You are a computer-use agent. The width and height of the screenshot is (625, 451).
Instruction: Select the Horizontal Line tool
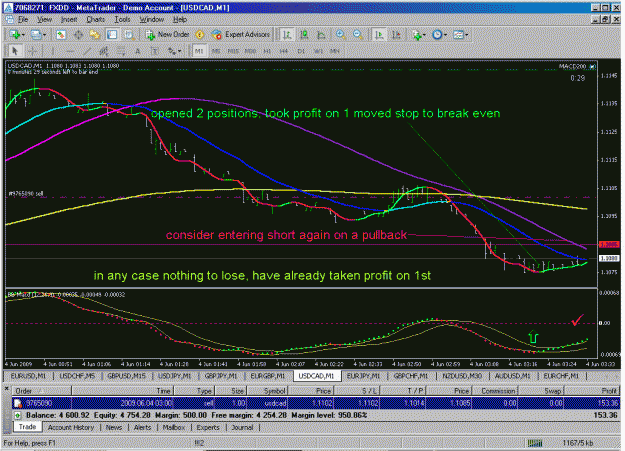coord(70,51)
